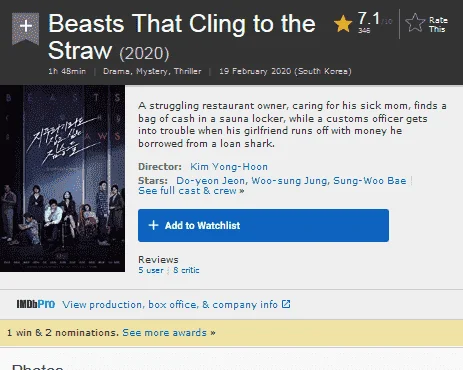Viewport: 463px width, 370px height.
Task: Open the 19 February 2020 release date link
Action: tap(285, 71)
